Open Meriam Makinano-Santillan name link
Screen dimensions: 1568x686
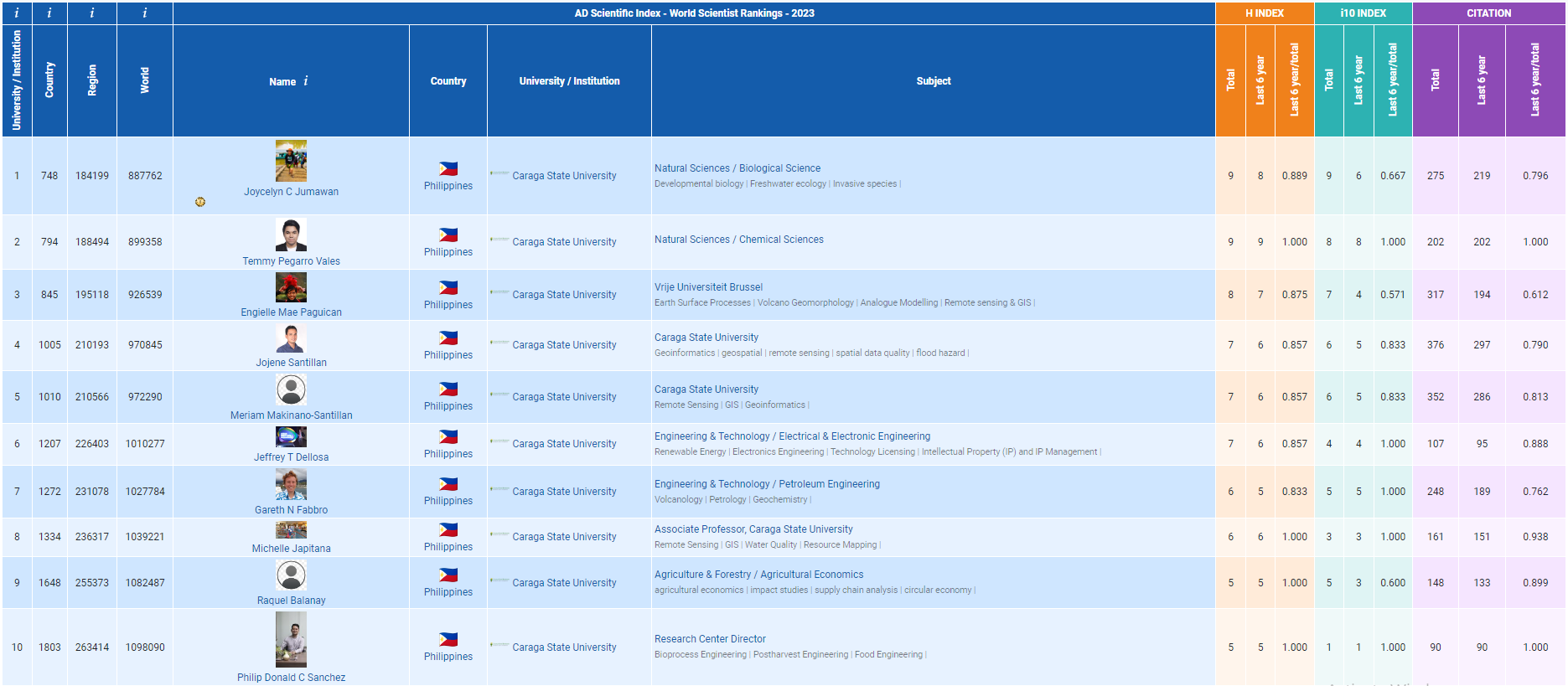click(x=292, y=415)
